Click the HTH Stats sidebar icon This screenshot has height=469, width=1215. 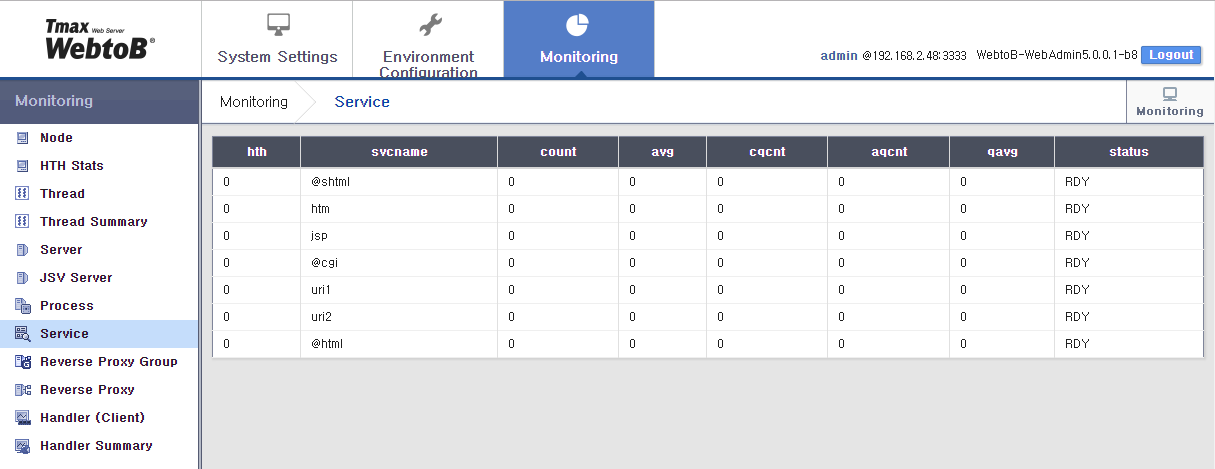click(x=22, y=166)
